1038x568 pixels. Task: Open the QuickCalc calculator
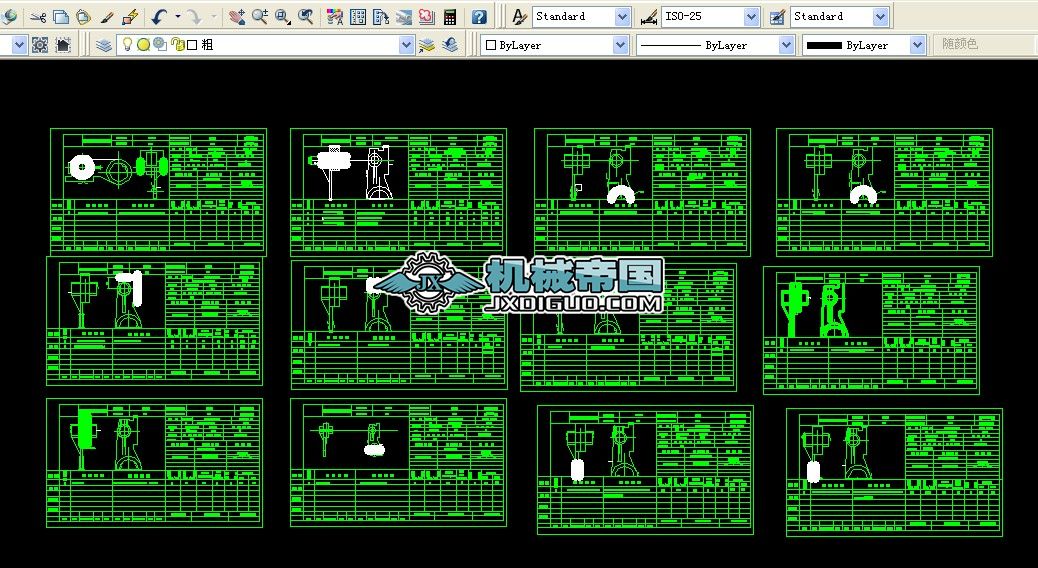pos(450,17)
